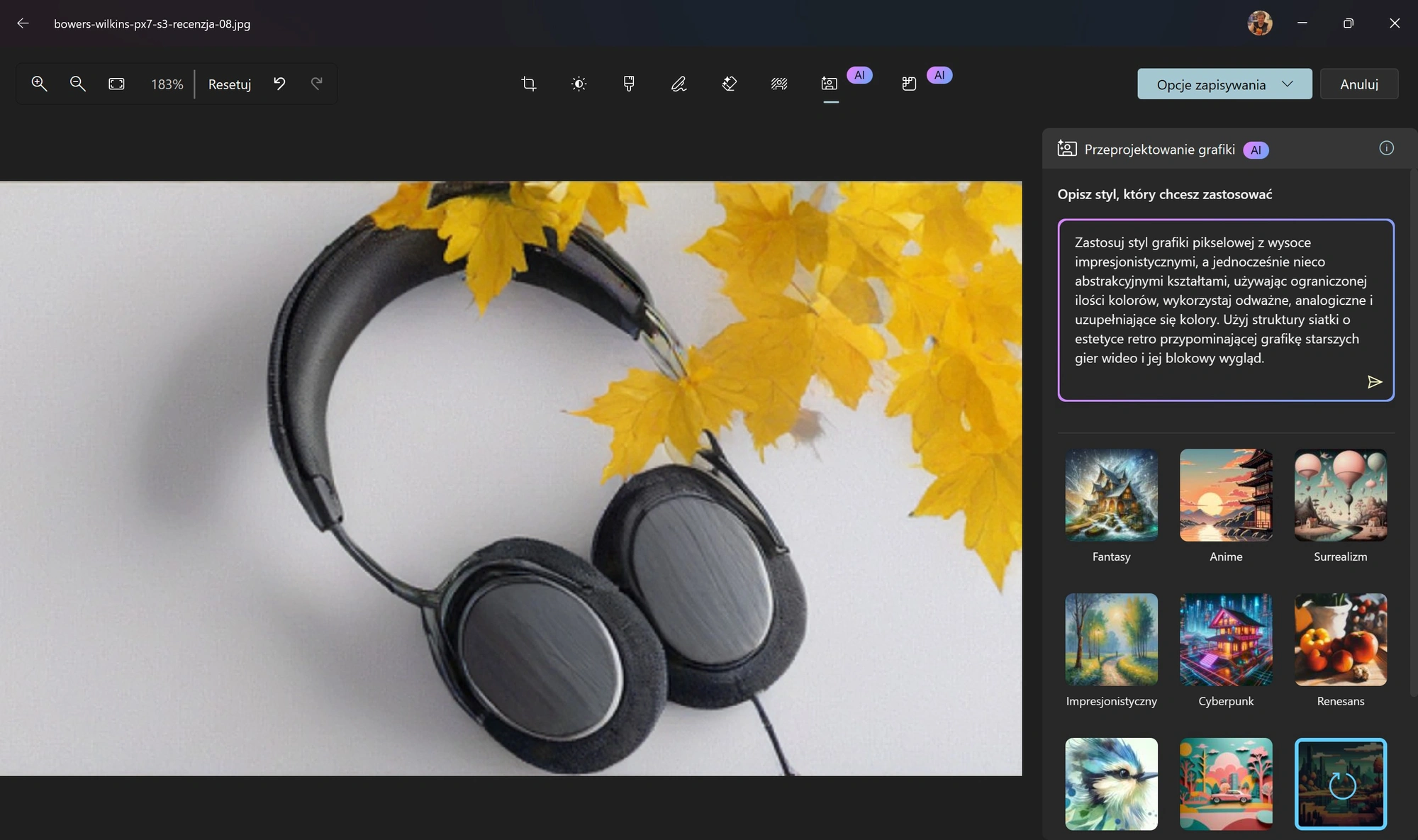Expand Opcje zapisywania dropdown

(x=1224, y=84)
